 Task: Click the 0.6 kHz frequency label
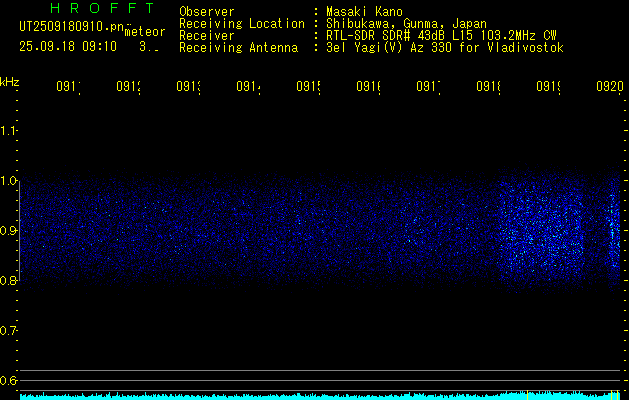point(8,380)
